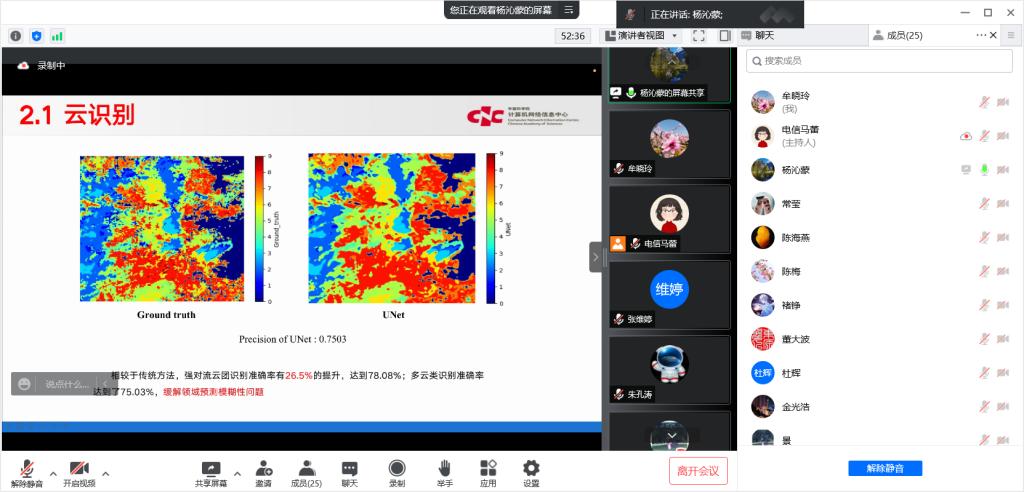Check the green network signal icon
The width and height of the screenshot is (1024, 492).
(x=57, y=37)
